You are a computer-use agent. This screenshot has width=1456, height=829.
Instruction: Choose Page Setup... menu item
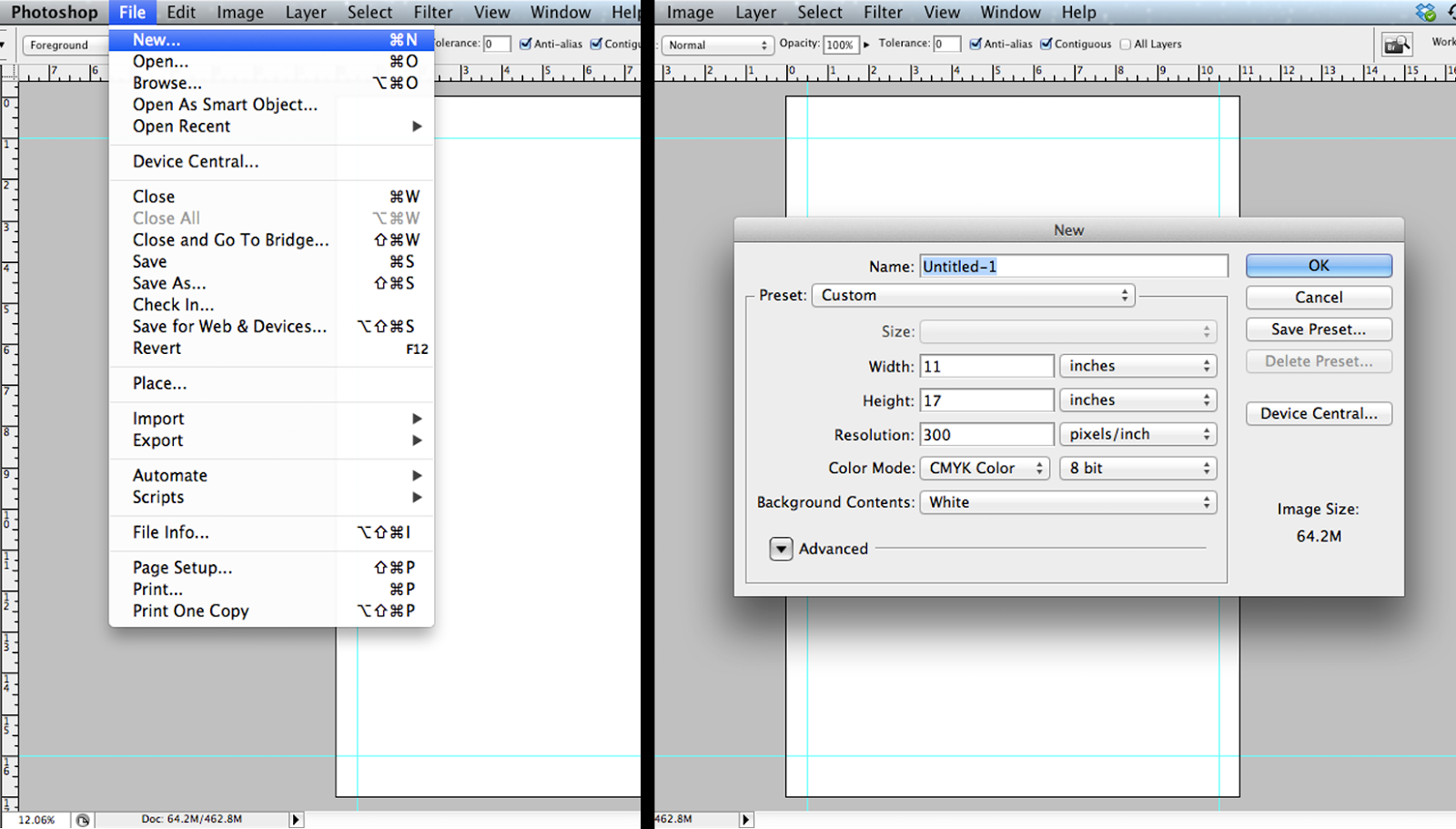click(271, 568)
